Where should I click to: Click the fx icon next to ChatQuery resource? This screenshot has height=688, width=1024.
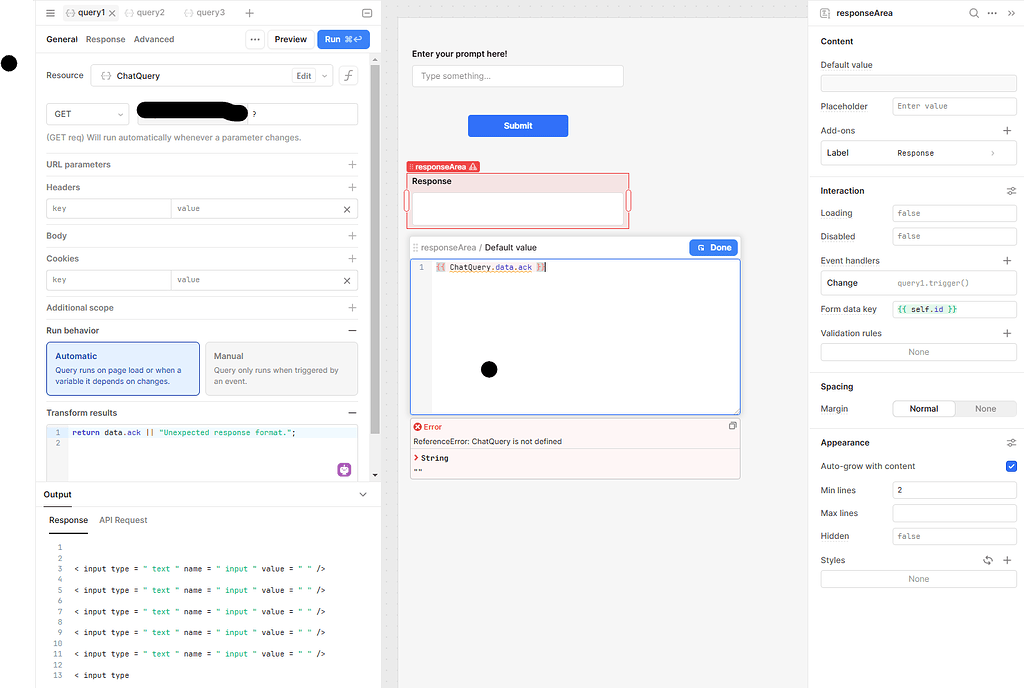(348, 75)
